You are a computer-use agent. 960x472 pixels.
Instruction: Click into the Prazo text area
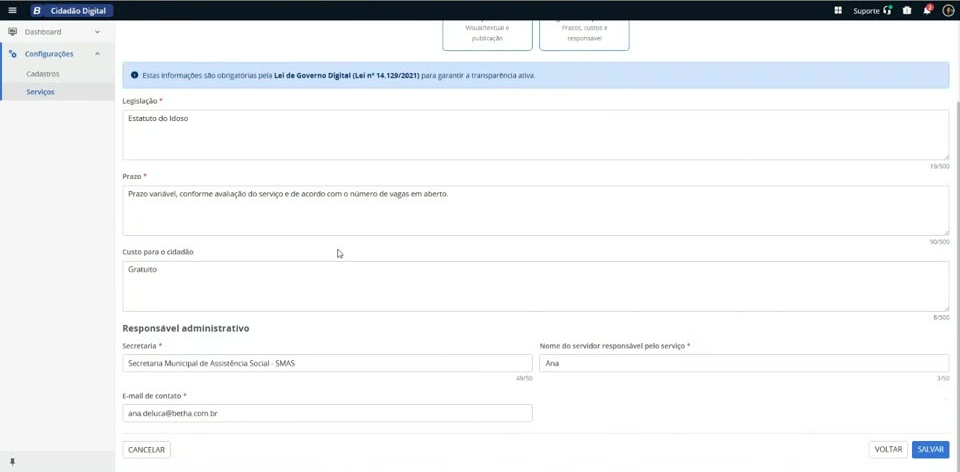click(536, 211)
